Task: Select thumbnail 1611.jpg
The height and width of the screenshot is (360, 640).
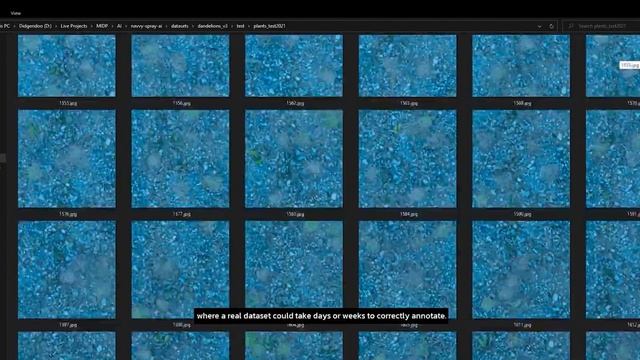Action: point(521,270)
